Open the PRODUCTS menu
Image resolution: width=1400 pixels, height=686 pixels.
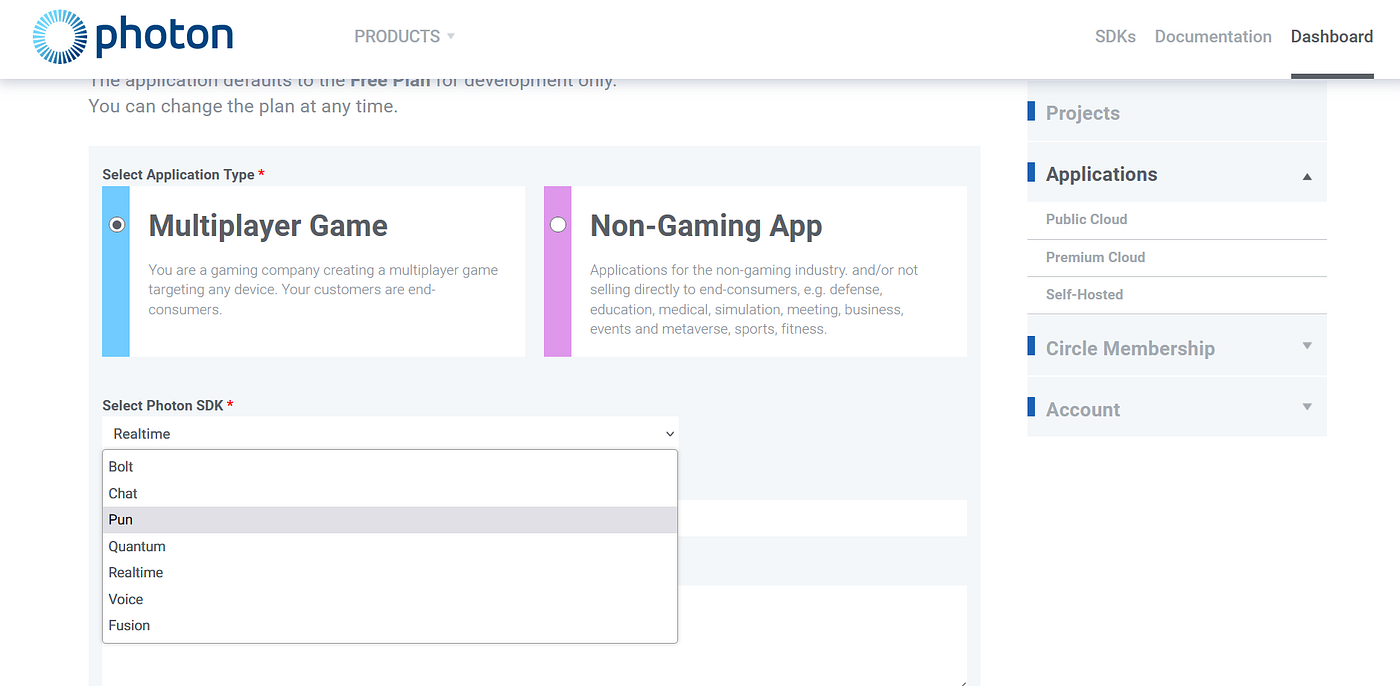tap(404, 36)
